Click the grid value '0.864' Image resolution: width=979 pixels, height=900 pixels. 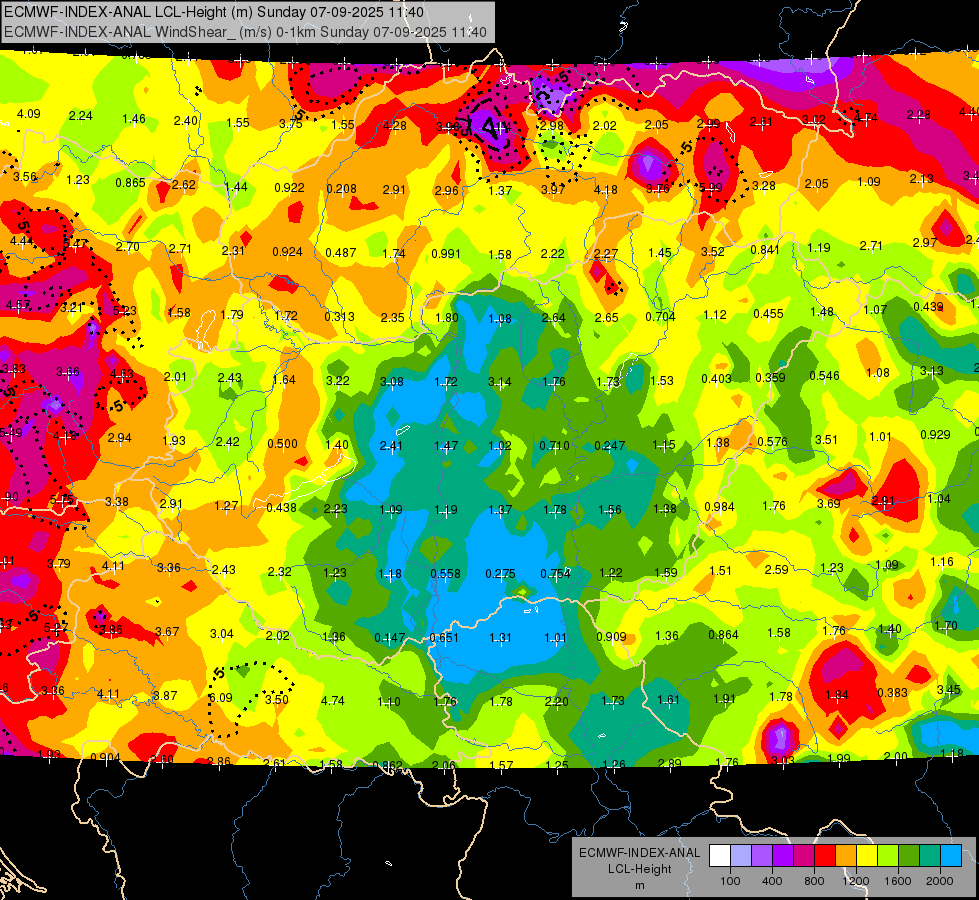723,635
